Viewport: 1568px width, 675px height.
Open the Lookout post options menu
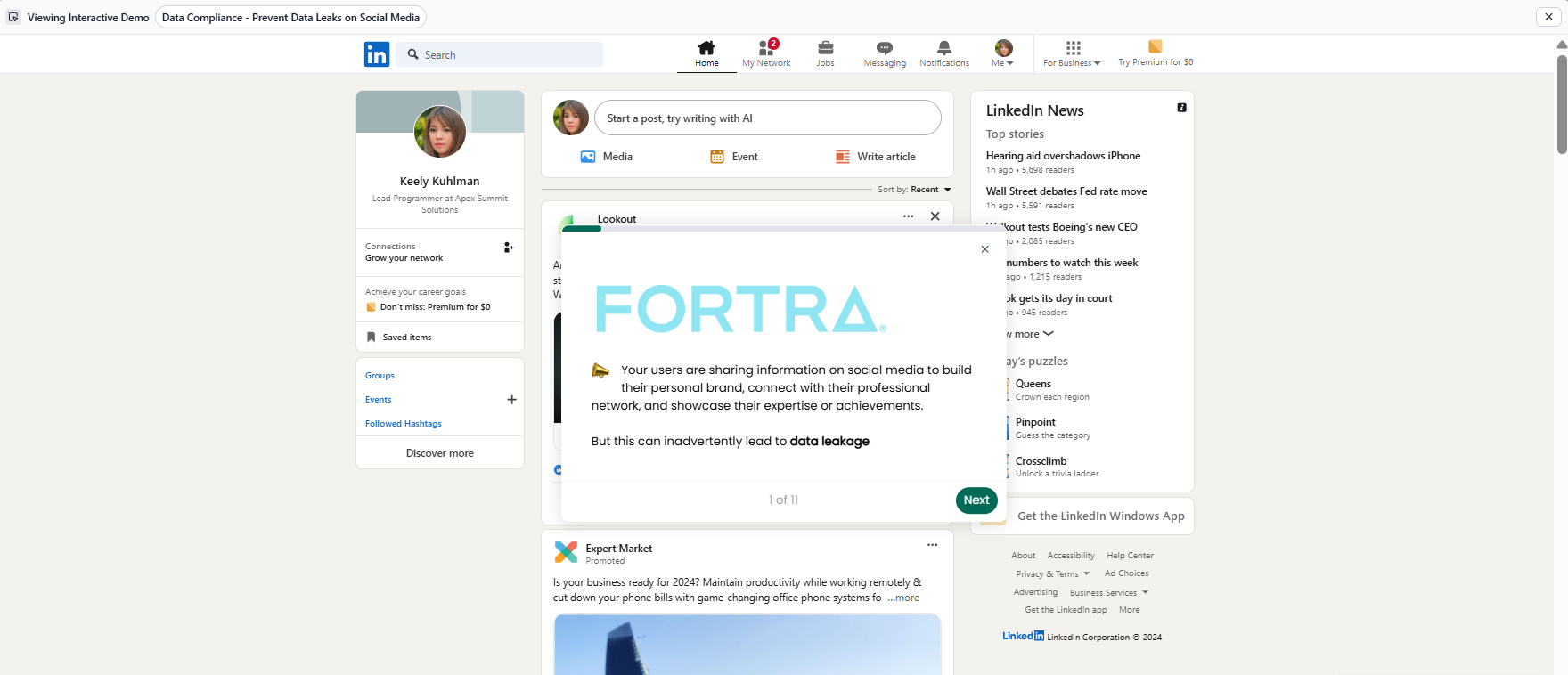pyautogui.click(x=909, y=216)
